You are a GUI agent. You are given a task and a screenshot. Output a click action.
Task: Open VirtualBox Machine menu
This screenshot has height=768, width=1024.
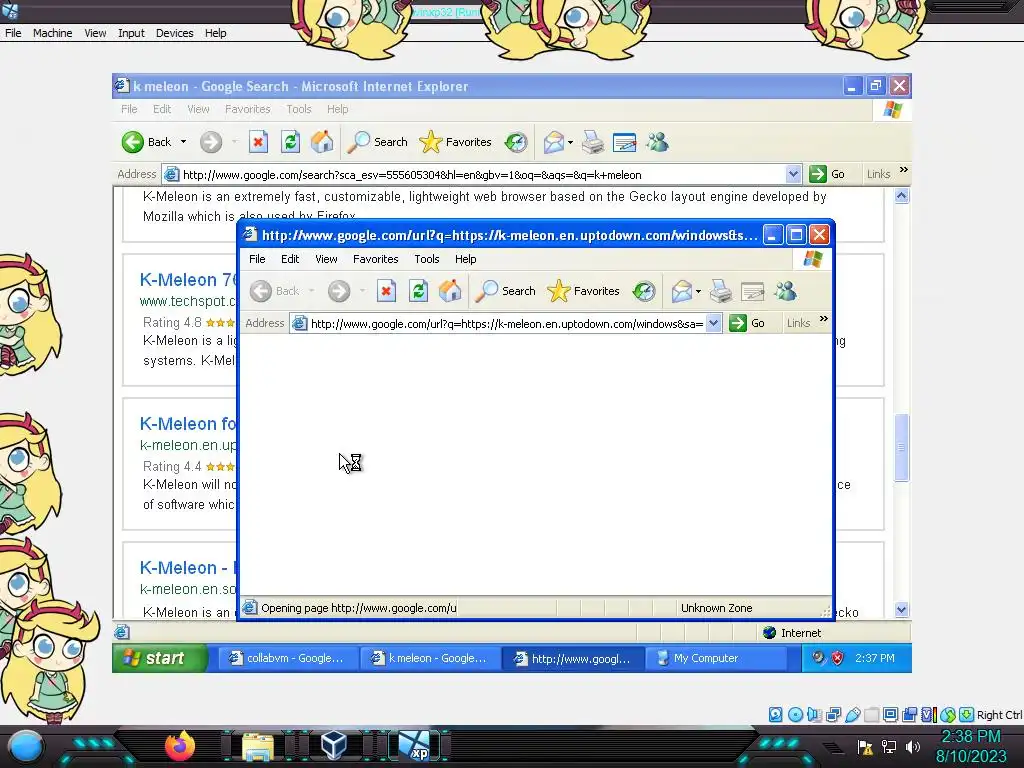(x=52, y=33)
